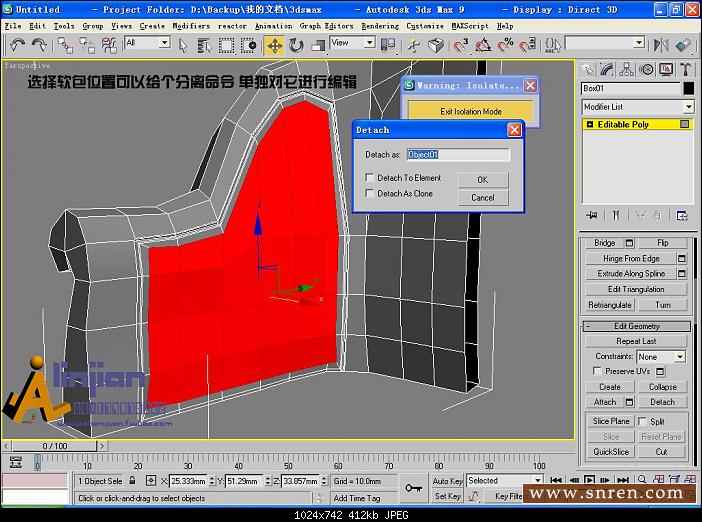The image size is (702, 522).
Task: Open the Modifiers menu
Action: (191, 25)
